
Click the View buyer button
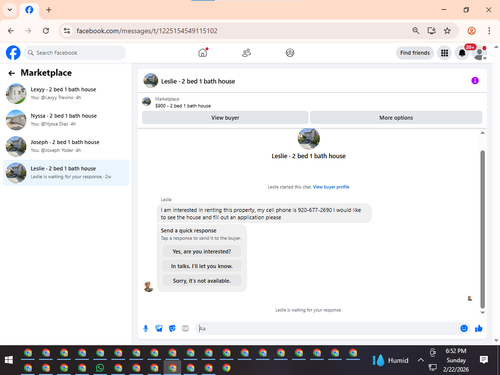pyautogui.click(x=225, y=118)
